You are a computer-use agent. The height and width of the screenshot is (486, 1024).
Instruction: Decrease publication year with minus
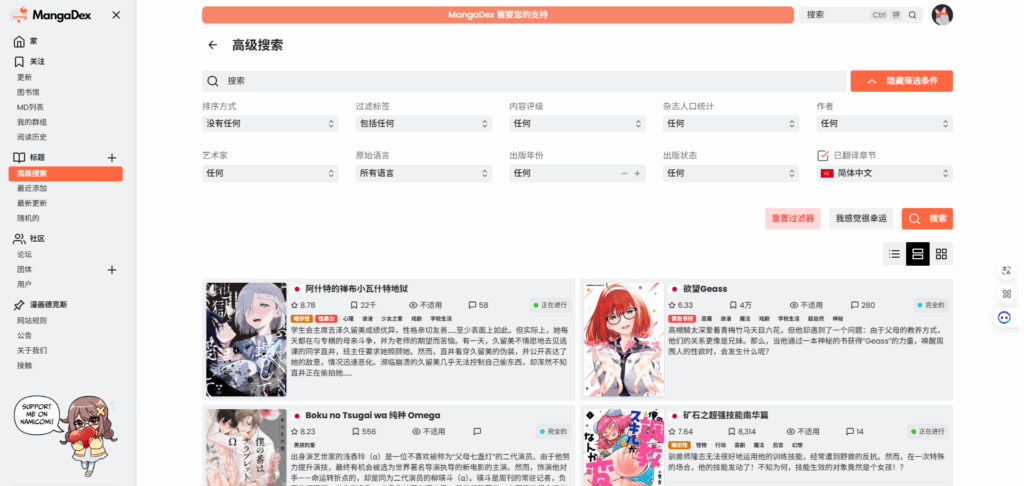pyautogui.click(x=624, y=174)
